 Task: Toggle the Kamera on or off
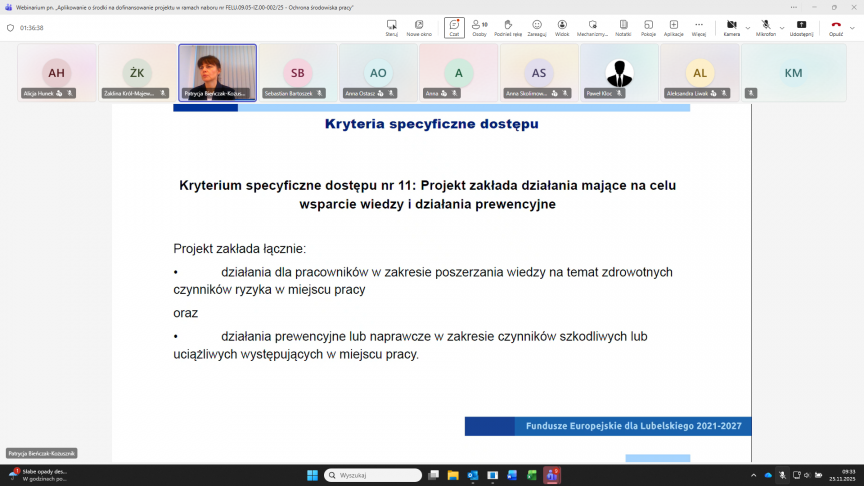pos(731,27)
